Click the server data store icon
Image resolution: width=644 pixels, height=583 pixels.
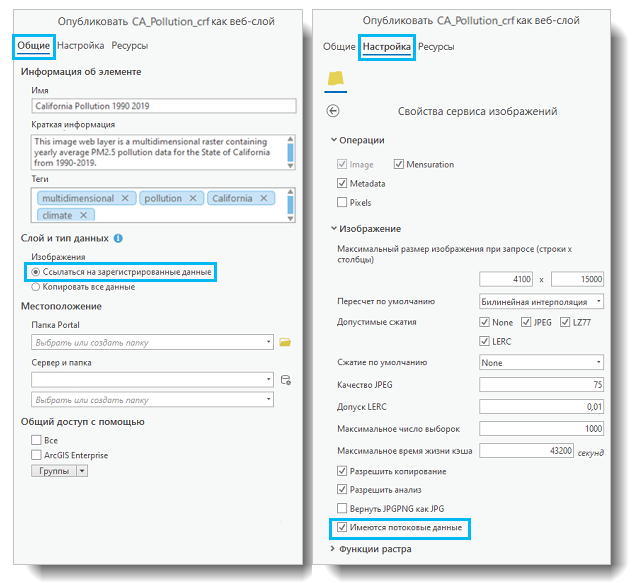point(285,380)
